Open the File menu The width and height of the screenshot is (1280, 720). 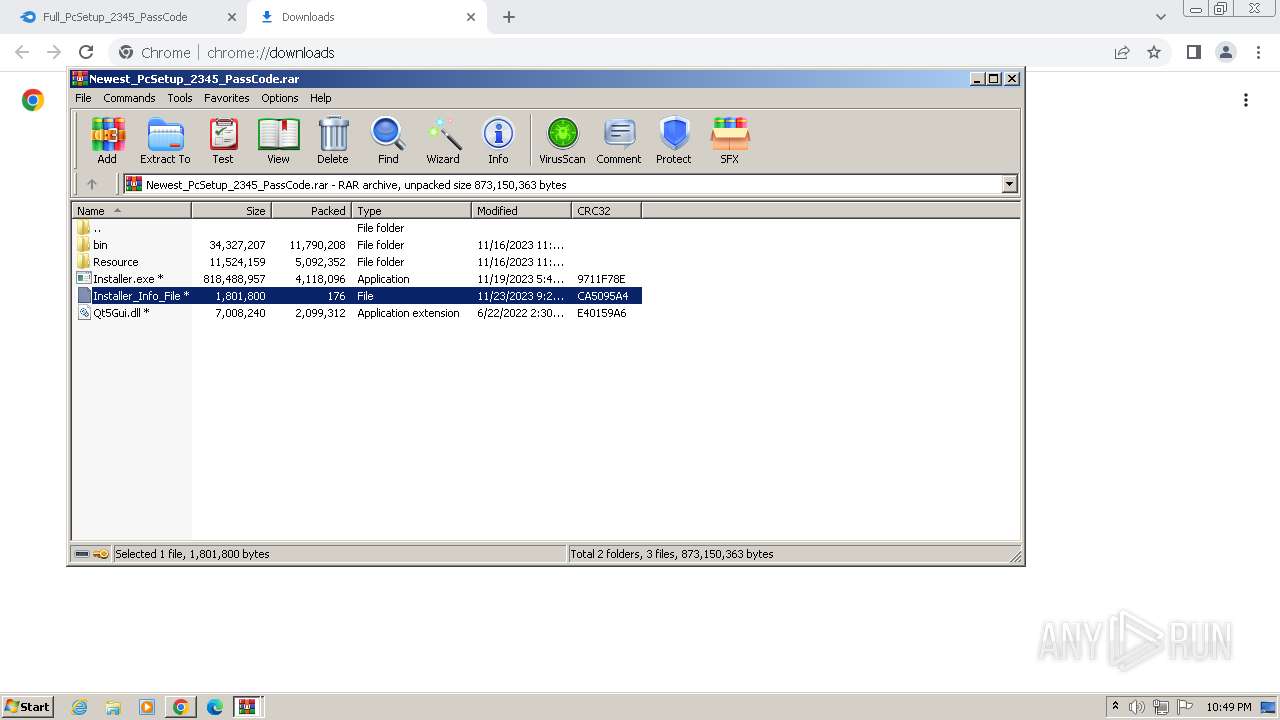tap(83, 98)
